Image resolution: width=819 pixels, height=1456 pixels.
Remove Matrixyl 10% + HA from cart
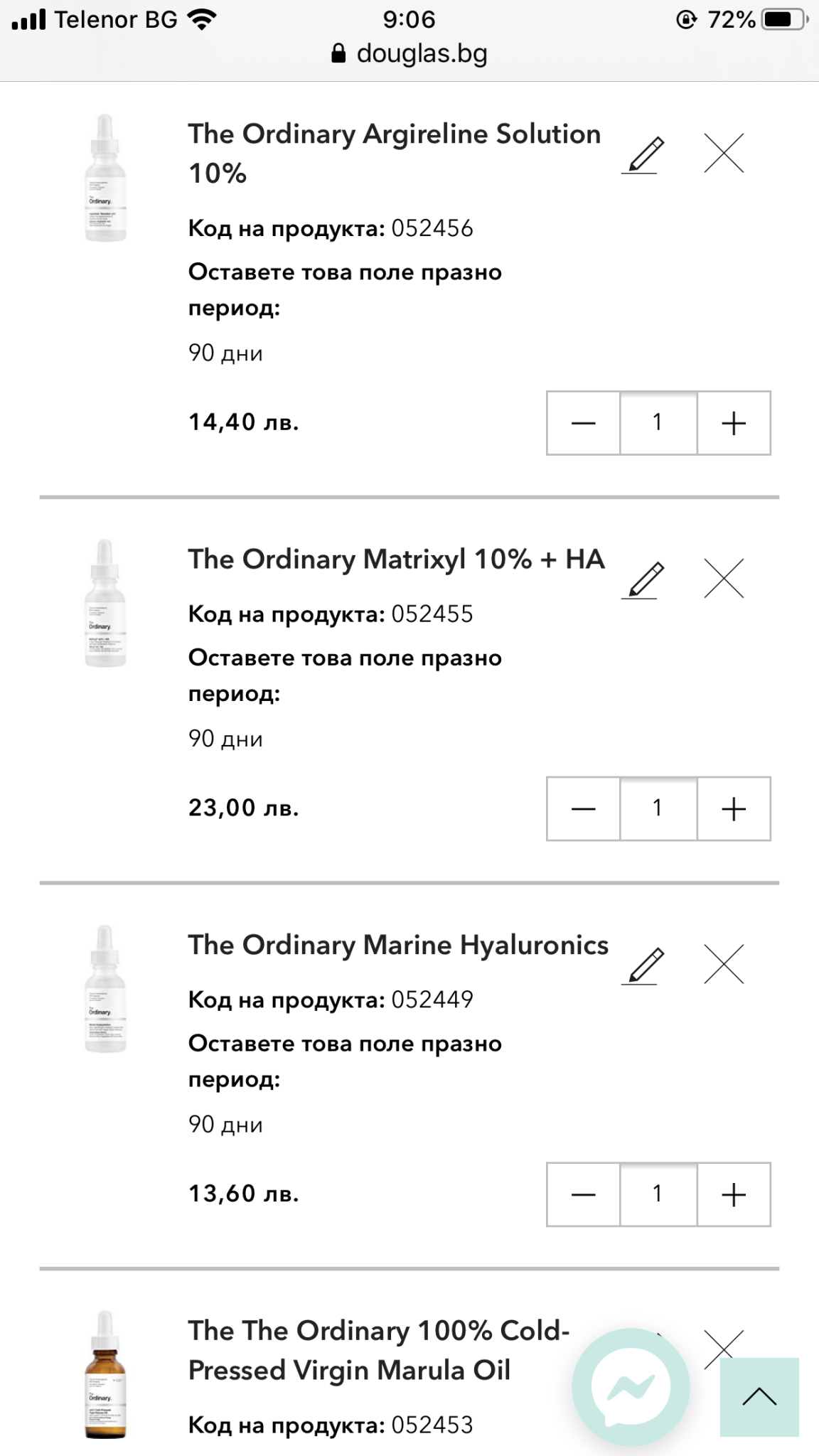click(x=724, y=578)
